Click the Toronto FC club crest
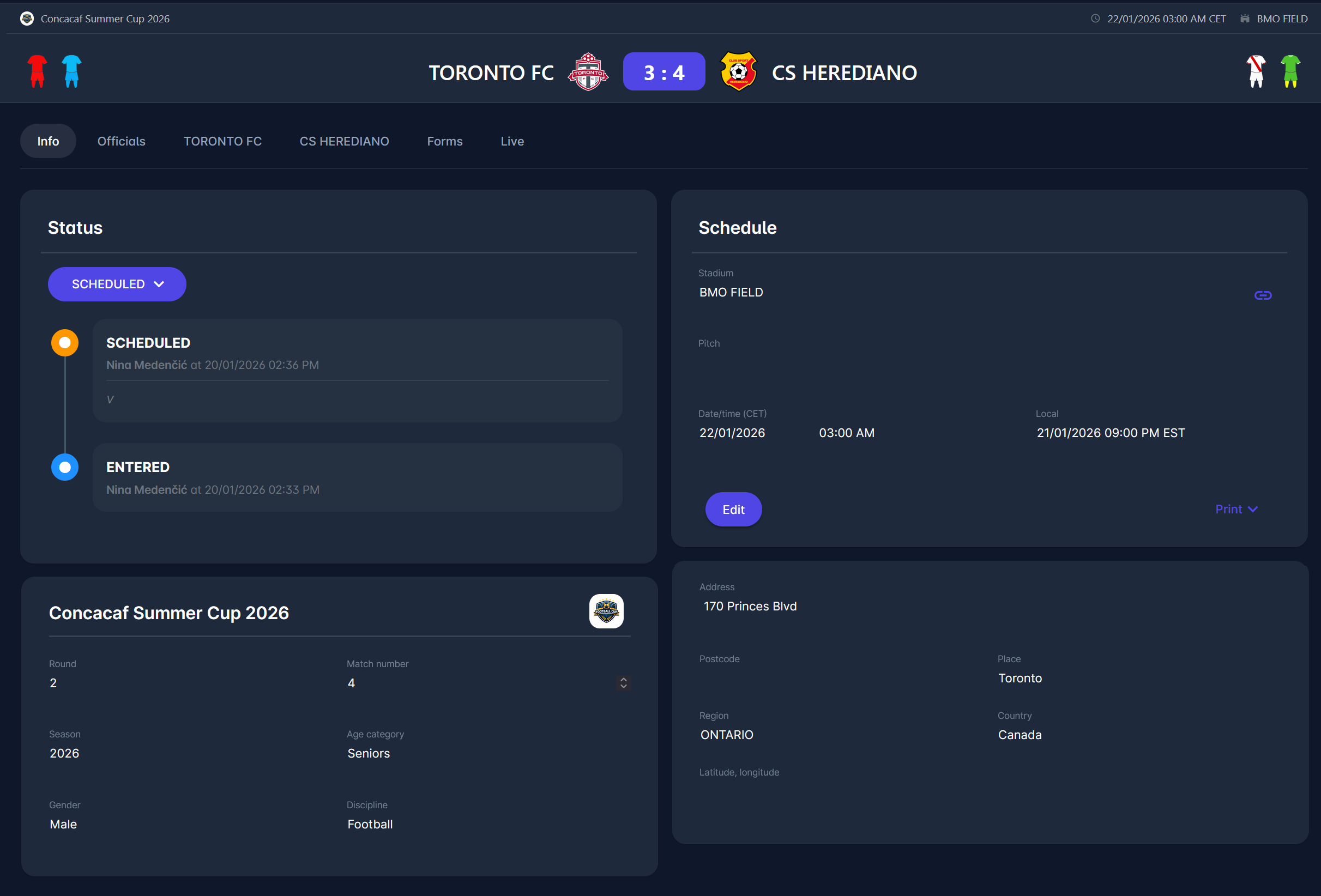Image resolution: width=1321 pixels, height=896 pixels. coord(588,72)
